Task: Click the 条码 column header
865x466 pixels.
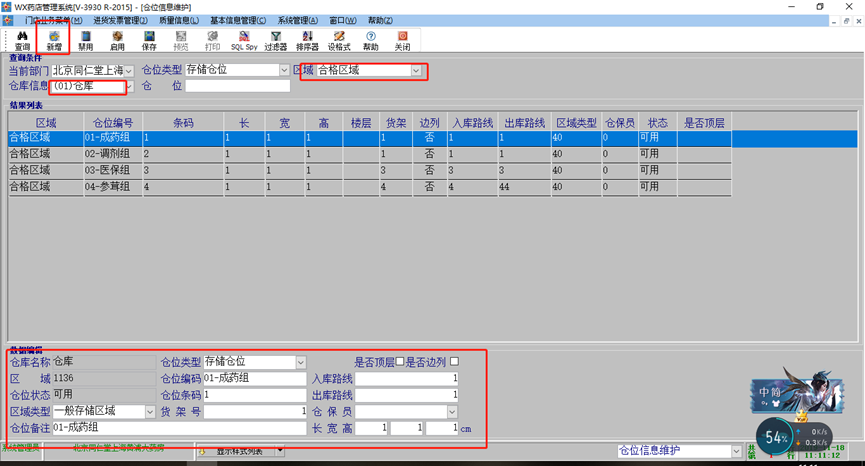Action: tap(183, 122)
